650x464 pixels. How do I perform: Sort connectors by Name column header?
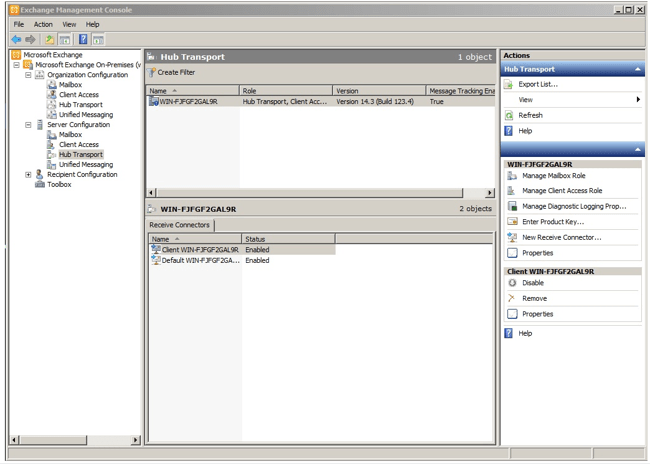195,239
